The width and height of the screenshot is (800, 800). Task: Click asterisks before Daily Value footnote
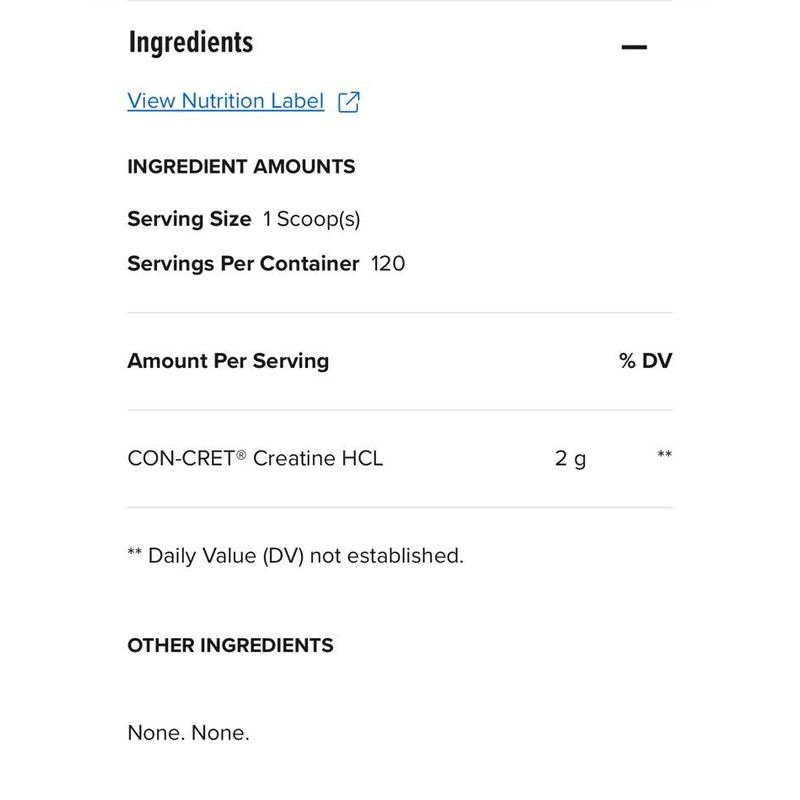click(x=135, y=552)
